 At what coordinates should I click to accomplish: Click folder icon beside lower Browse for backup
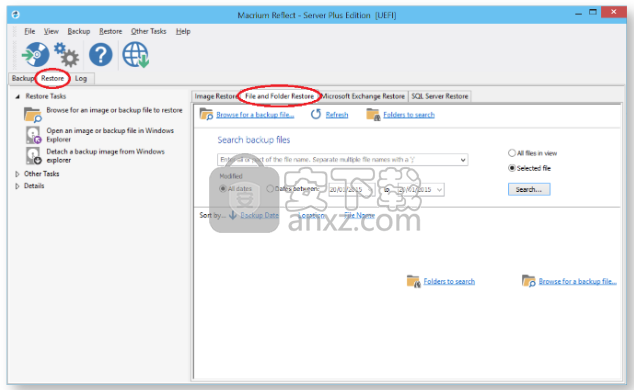[528, 280]
